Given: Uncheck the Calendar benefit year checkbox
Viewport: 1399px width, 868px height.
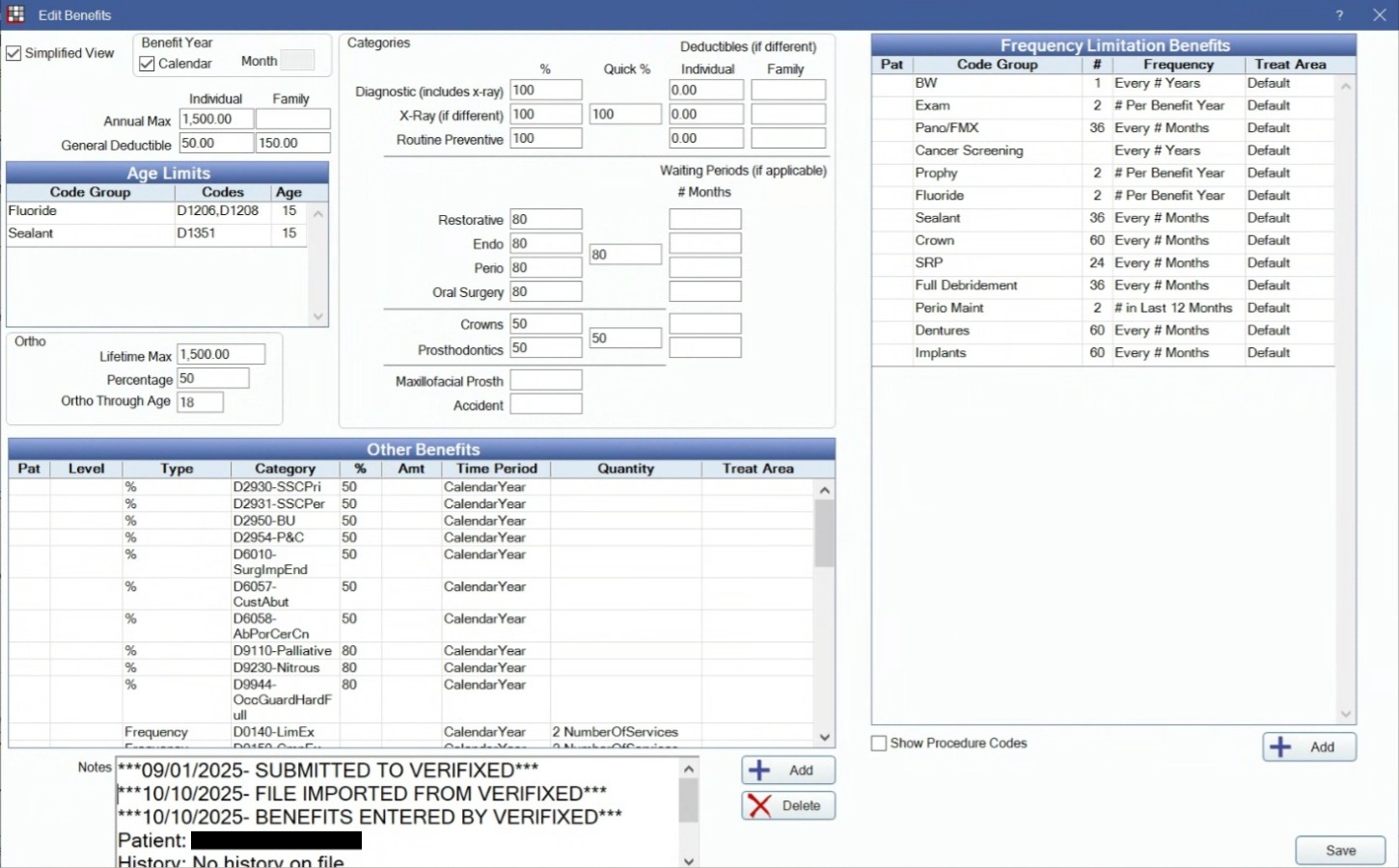Looking at the screenshot, I should (148, 64).
